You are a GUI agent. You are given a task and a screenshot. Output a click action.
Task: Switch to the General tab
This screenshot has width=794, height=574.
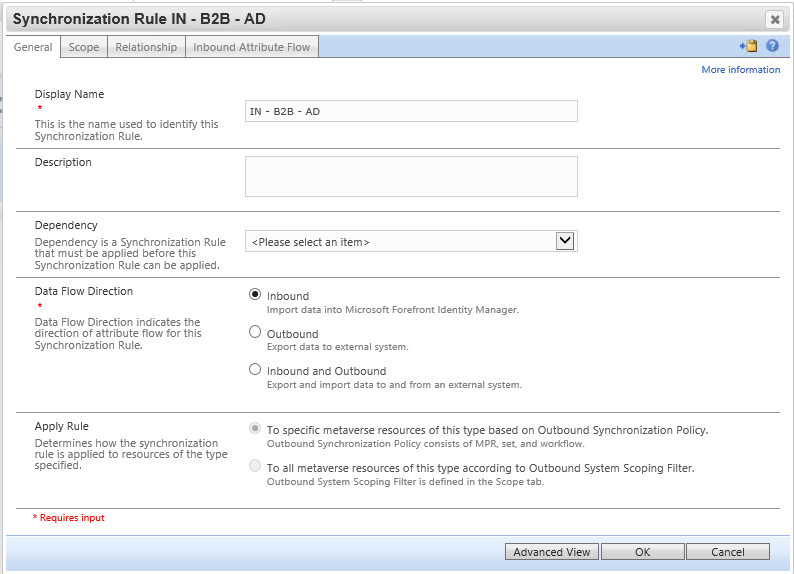33,47
